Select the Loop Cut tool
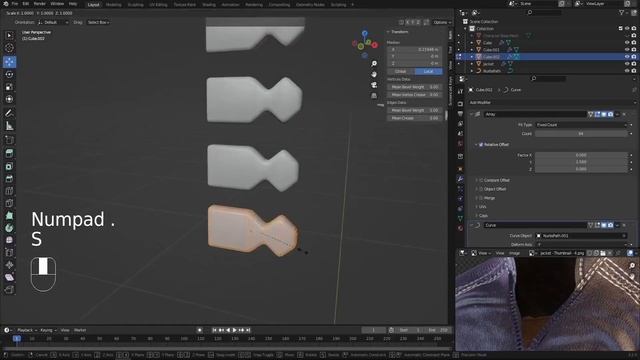This screenshot has height=360, width=640. (9, 191)
